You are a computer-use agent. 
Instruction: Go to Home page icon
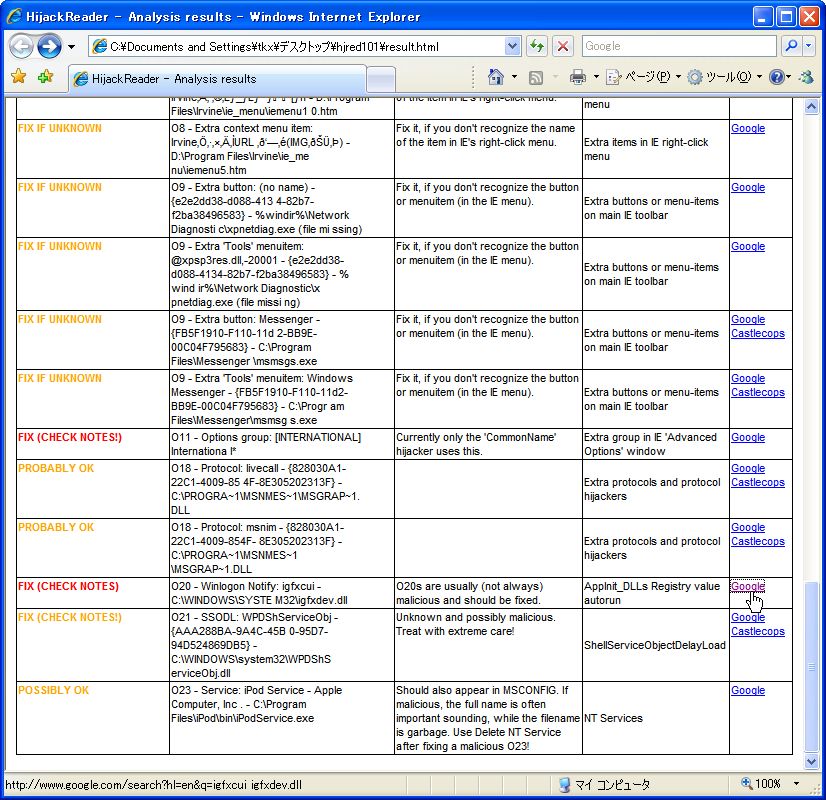(496, 77)
